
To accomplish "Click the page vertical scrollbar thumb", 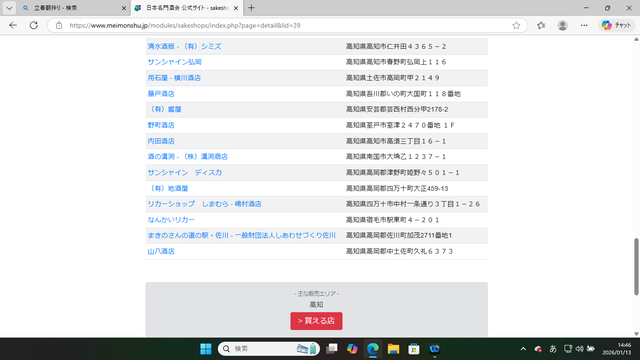I will (636, 267).
